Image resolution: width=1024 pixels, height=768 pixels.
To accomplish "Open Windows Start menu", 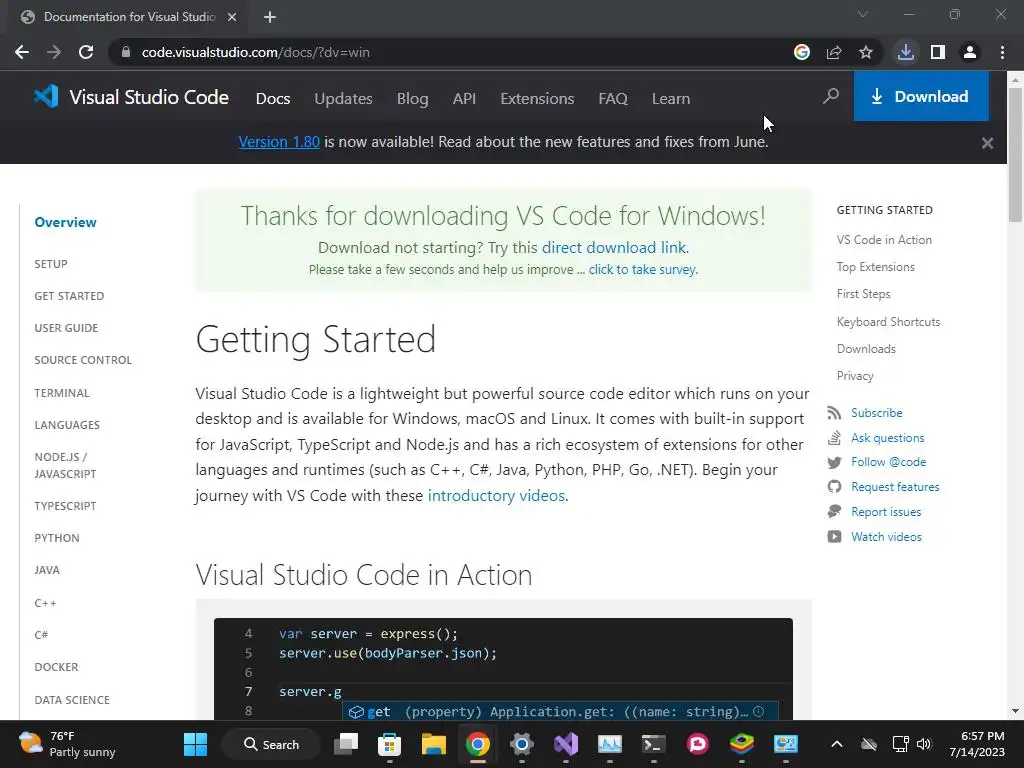I will click(195, 744).
